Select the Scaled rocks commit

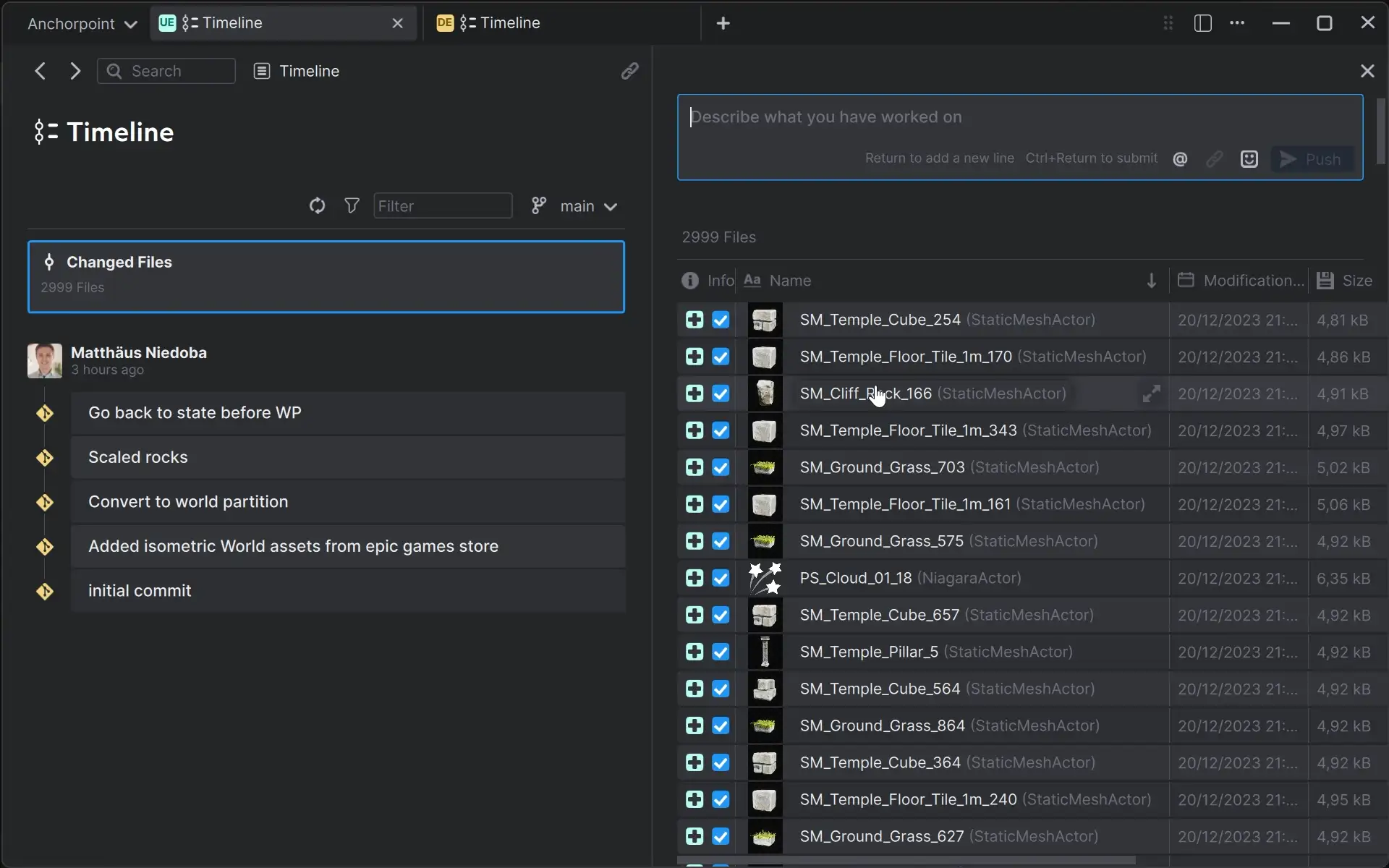point(347,457)
